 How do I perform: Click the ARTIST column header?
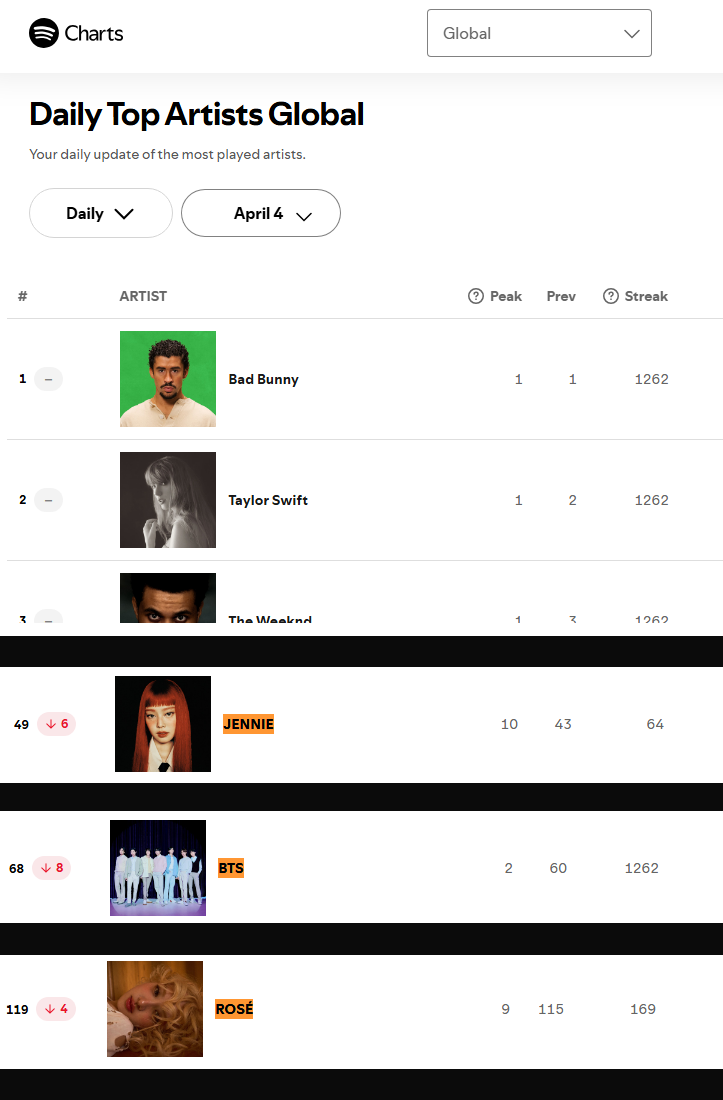pyautogui.click(x=143, y=296)
